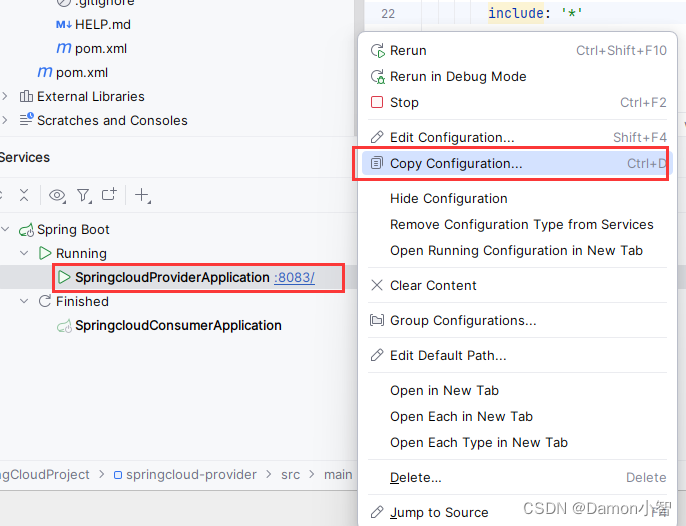
Task: Select Delete... from the context menu
Action: (x=518, y=477)
